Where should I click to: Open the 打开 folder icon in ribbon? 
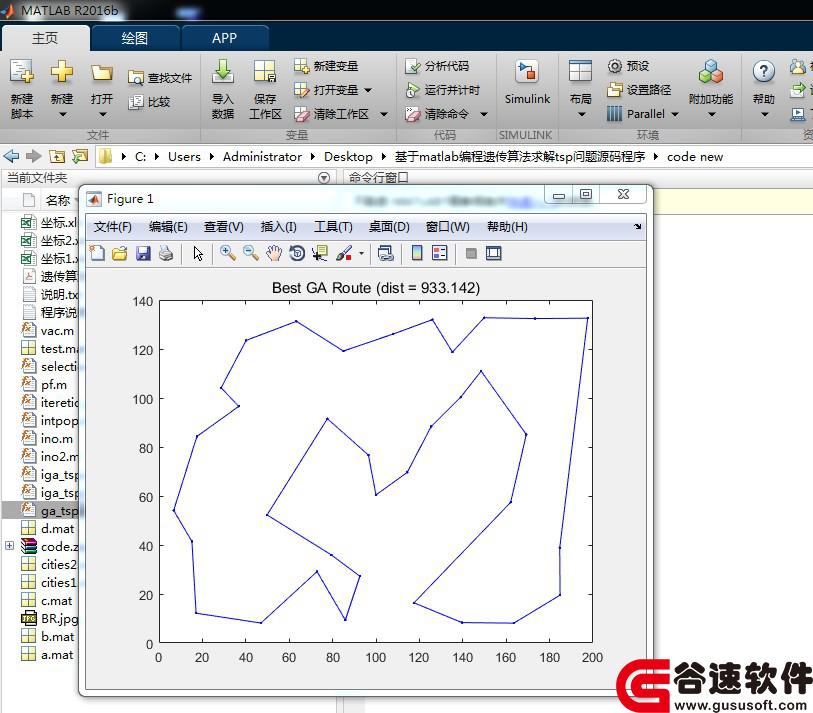click(102, 73)
